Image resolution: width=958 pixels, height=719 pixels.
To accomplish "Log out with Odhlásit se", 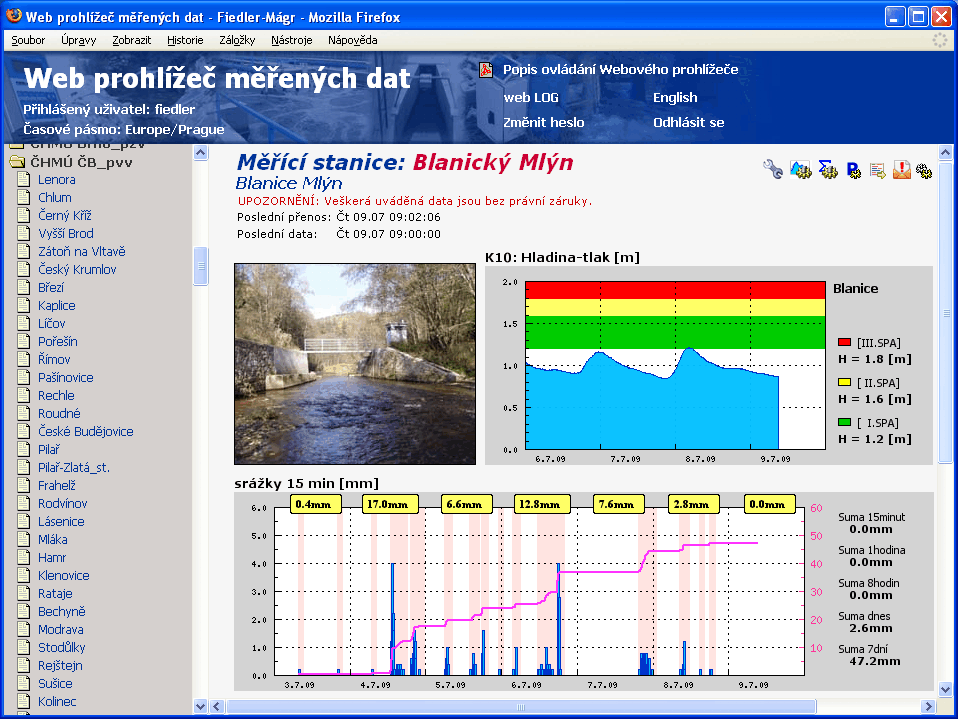I will click(689, 123).
